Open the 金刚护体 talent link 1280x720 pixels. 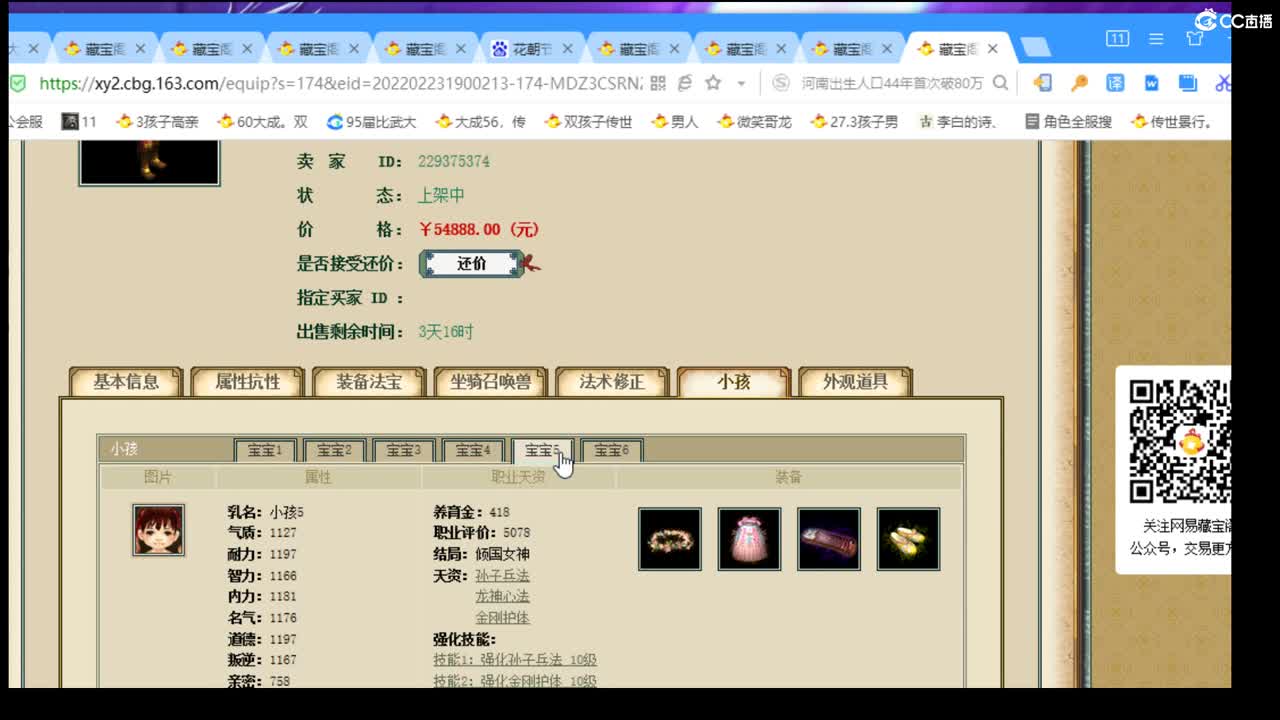click(x=502, y=618)
